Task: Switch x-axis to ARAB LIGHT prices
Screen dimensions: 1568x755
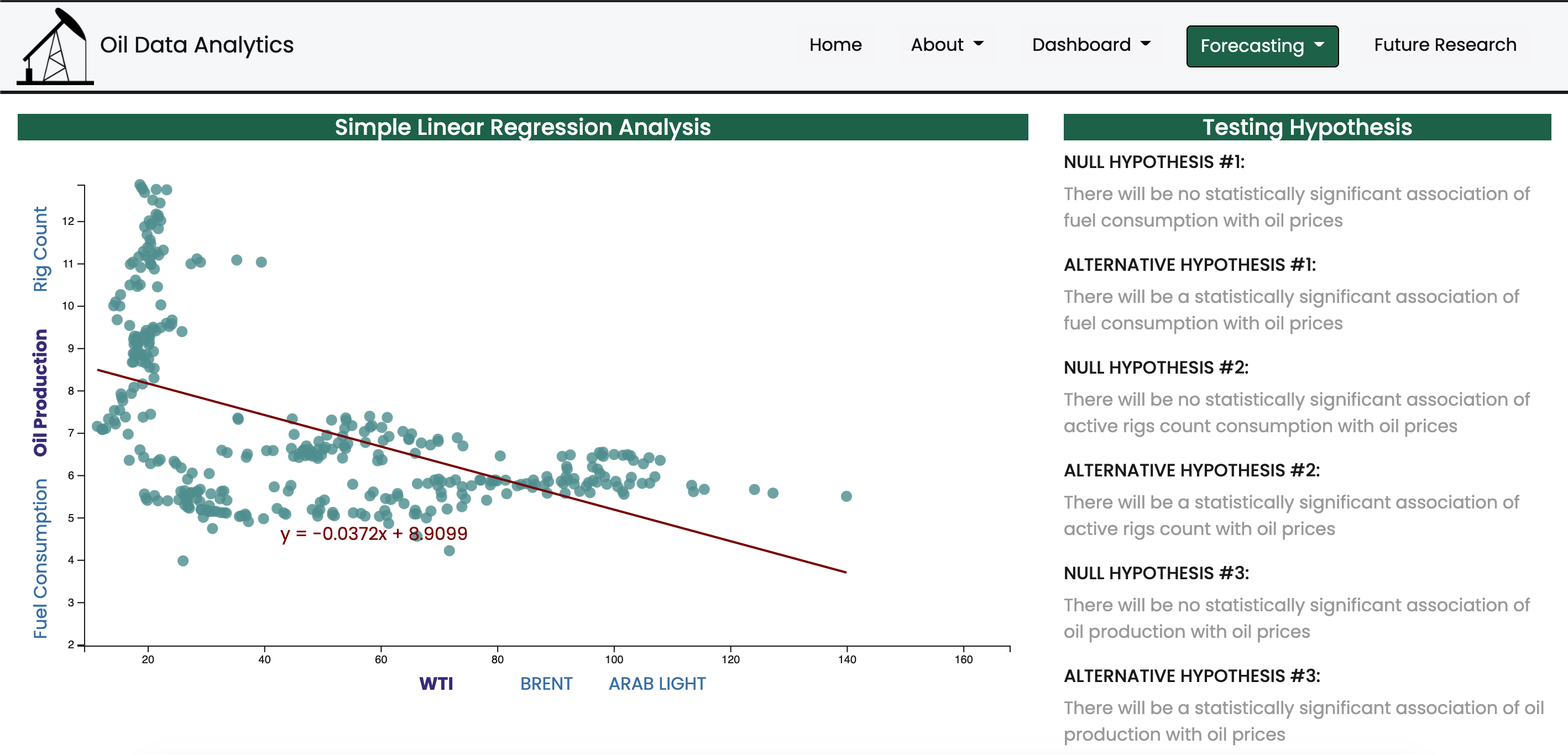Action: pyautogui.click(x=656, y=683)
